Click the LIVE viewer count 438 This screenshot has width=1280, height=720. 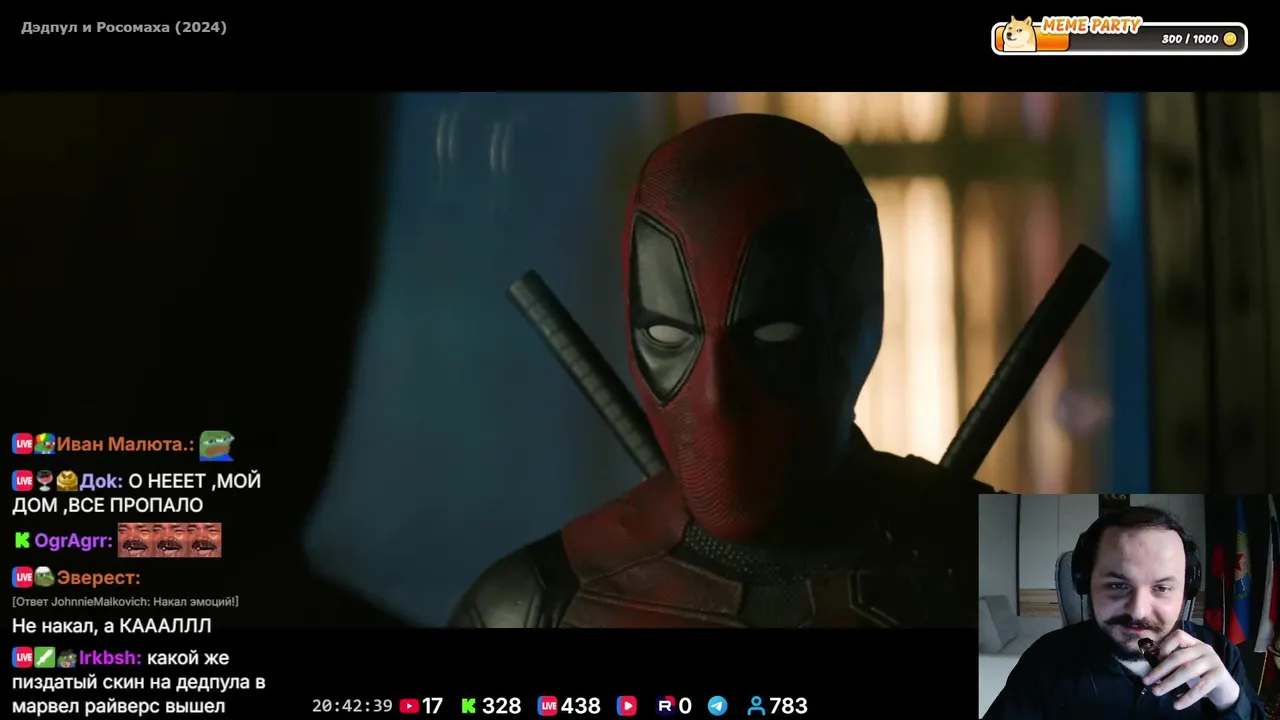pos(580,706)
